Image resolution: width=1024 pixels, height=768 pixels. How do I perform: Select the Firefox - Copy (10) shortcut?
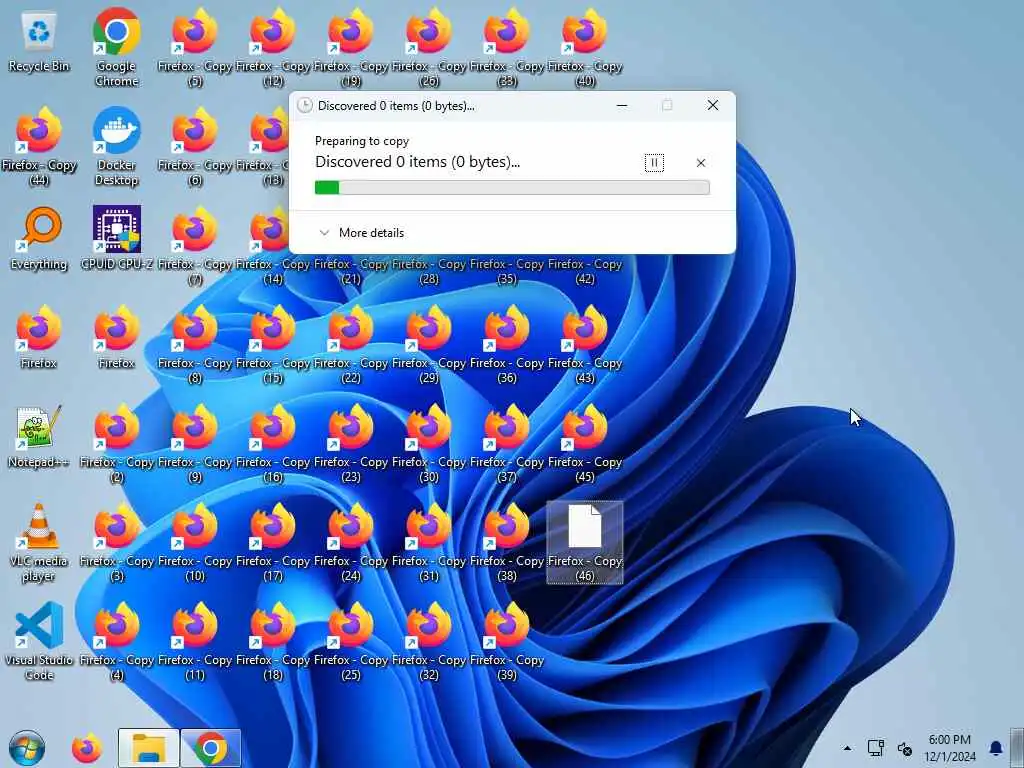[195, 542]
